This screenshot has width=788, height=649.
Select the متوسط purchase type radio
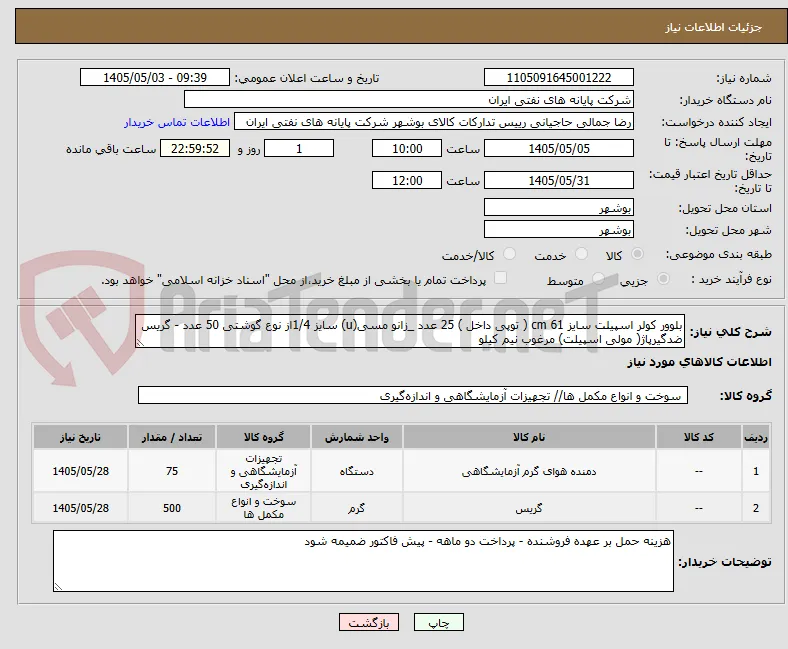pos(599,279)
